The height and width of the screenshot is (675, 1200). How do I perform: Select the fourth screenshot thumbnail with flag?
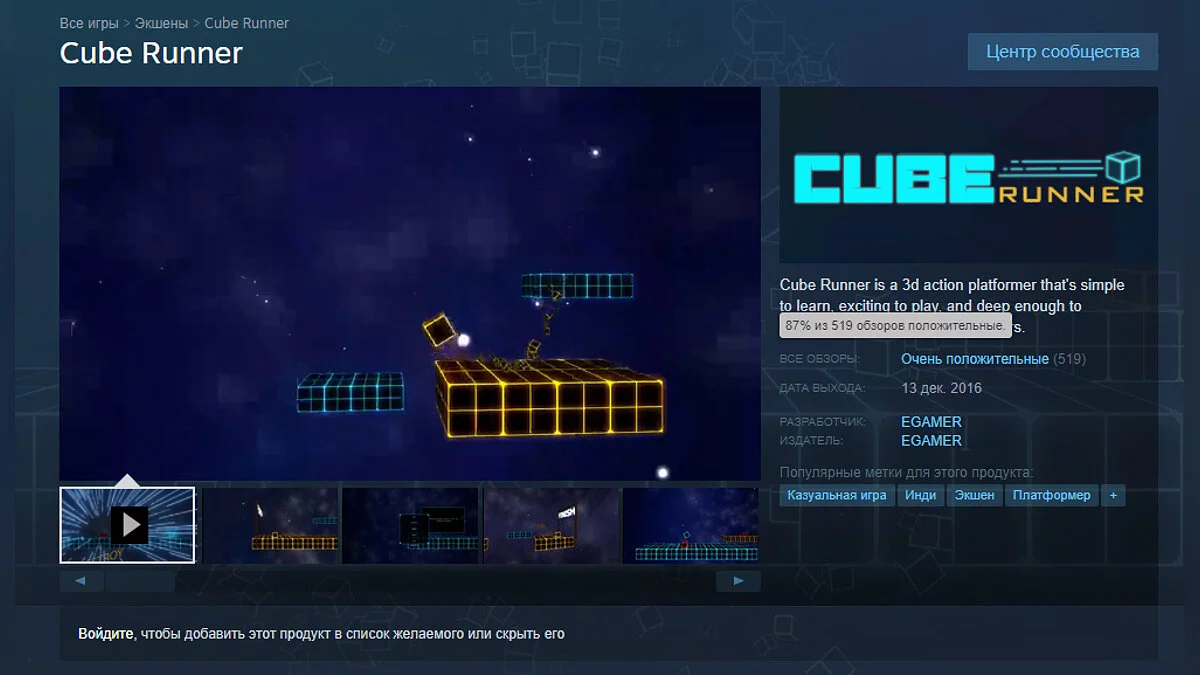[551, 525]
